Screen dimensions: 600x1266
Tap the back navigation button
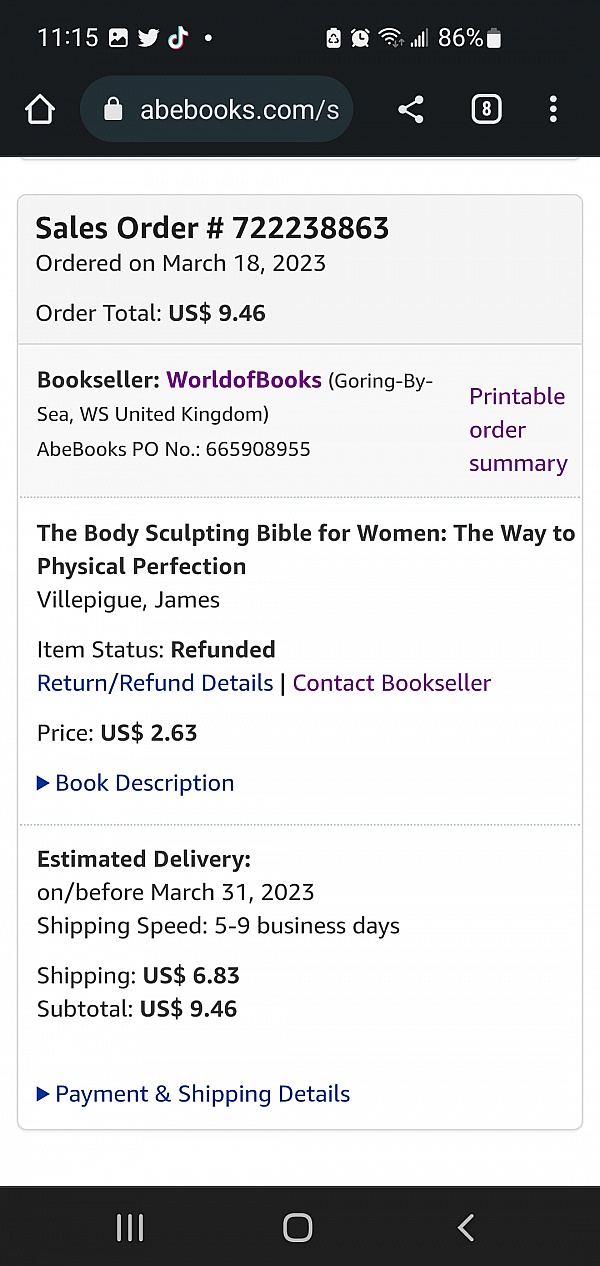tap(464, 1228)
